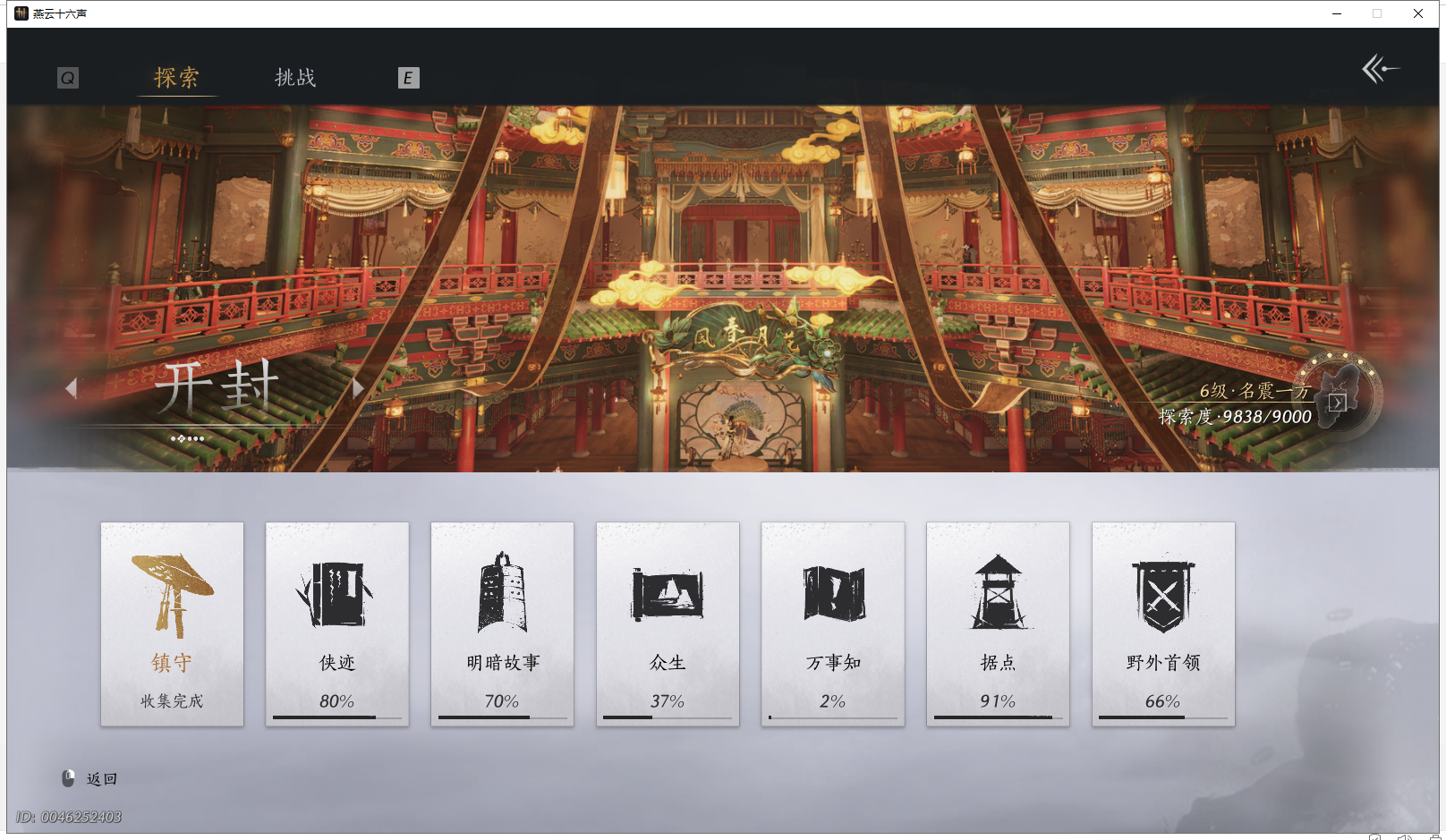
Task: Click the 返回 button at the bottom
Action: pyautogui.click(x=101, y=778)
